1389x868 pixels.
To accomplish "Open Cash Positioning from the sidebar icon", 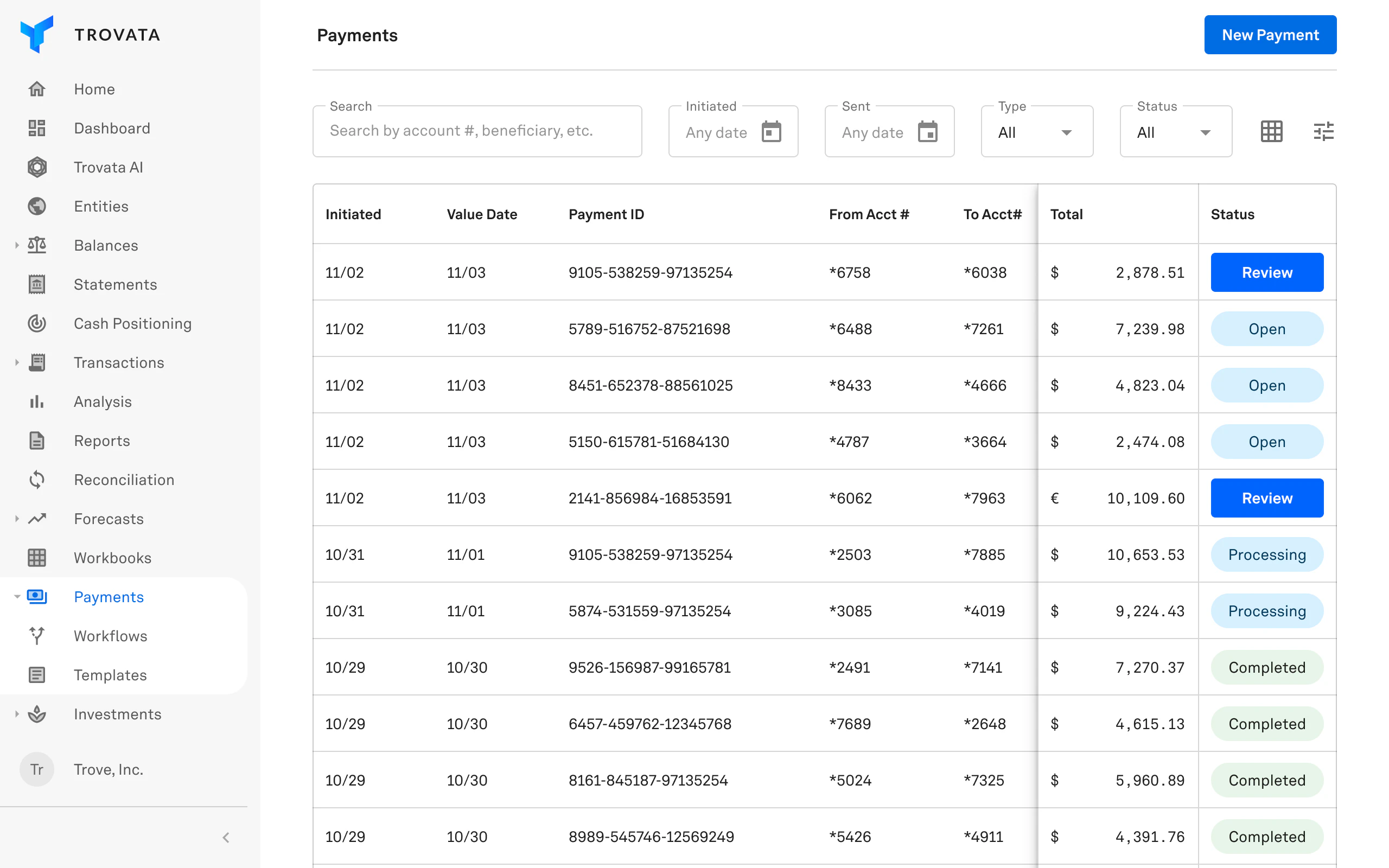I will [37, 323].
